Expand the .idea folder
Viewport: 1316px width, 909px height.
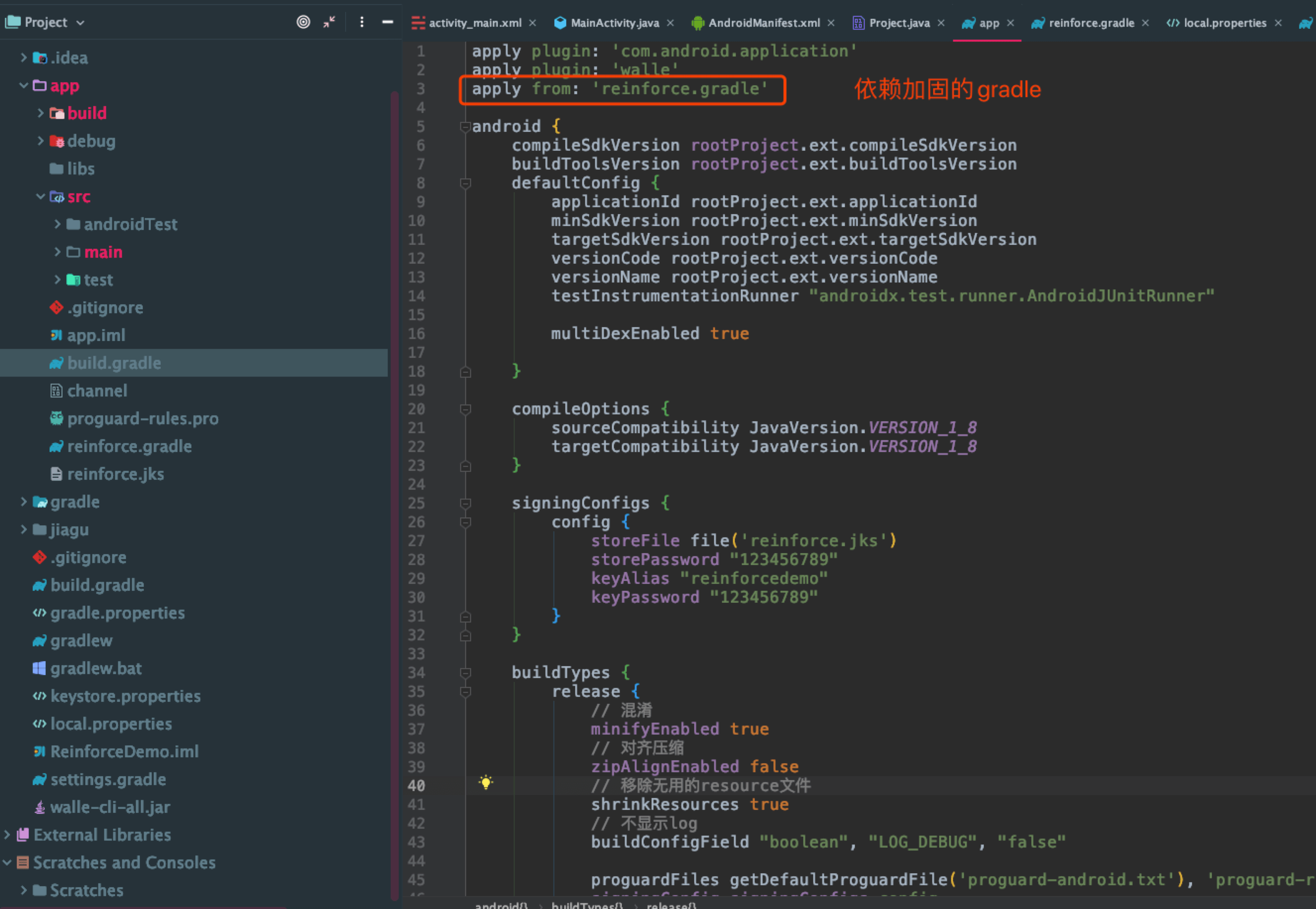tap(23, 57)
